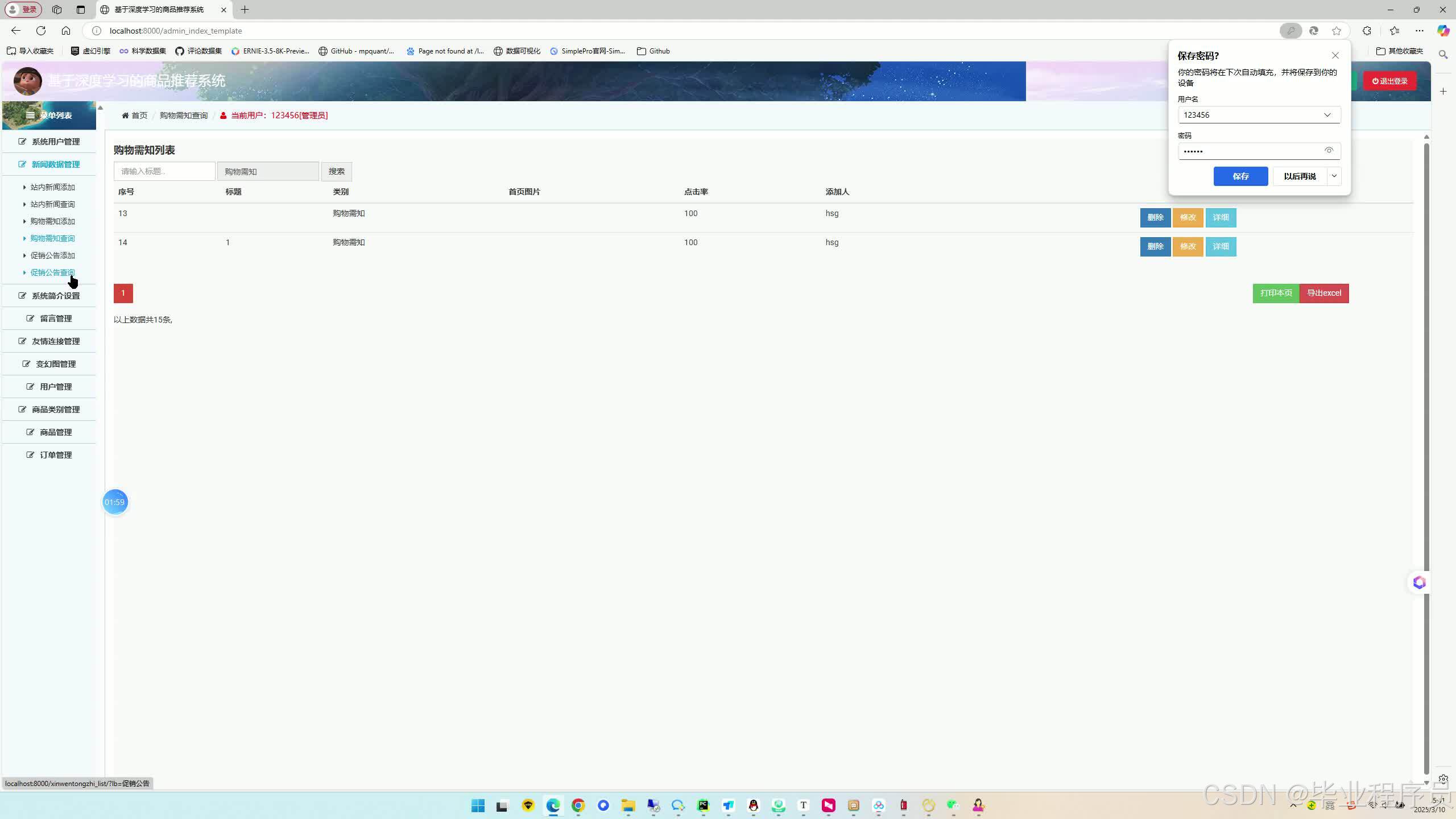The height and width of the screenshot is (819, 1456).
Task: Click floating purple assistant icon at right edge
Action: tap(1419, 582)
